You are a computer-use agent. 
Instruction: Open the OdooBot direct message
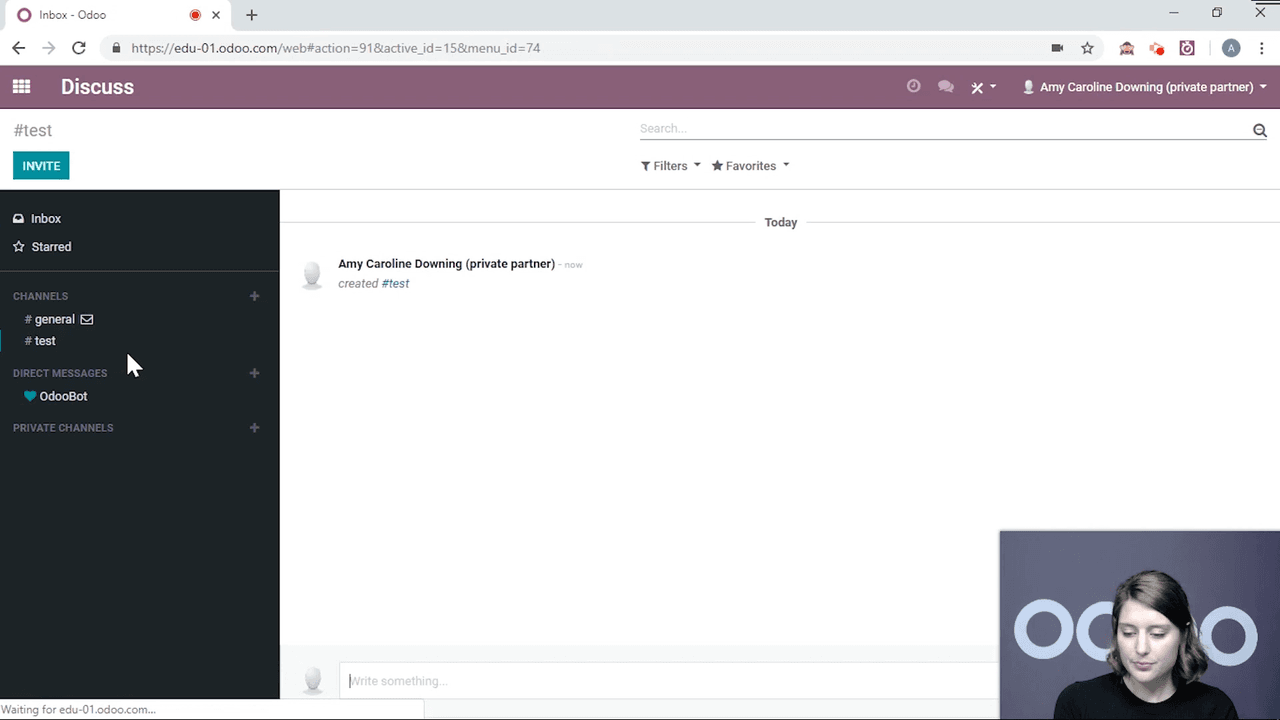(x=63, y=396)
